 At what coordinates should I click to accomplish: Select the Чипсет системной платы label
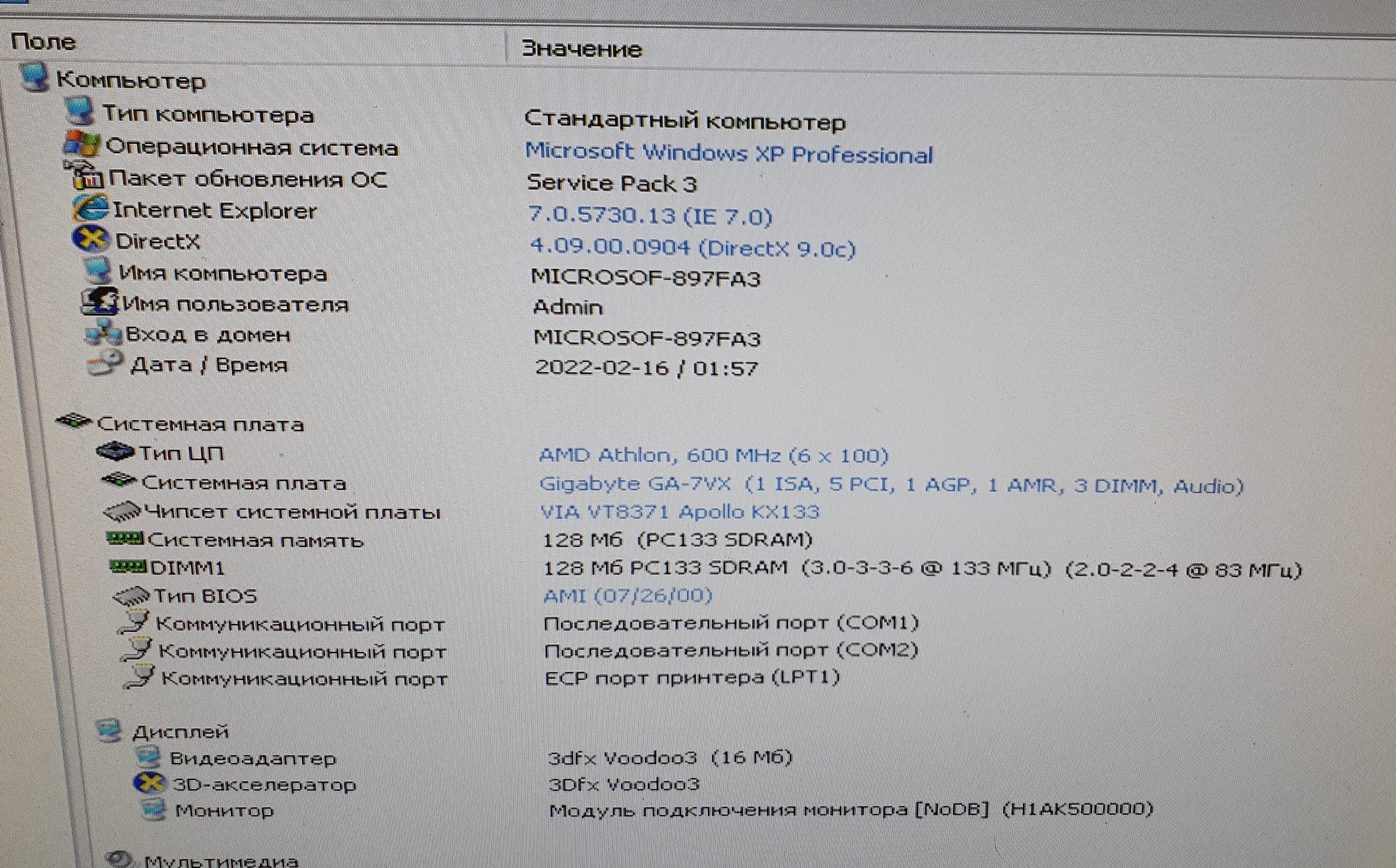point(292,512)
